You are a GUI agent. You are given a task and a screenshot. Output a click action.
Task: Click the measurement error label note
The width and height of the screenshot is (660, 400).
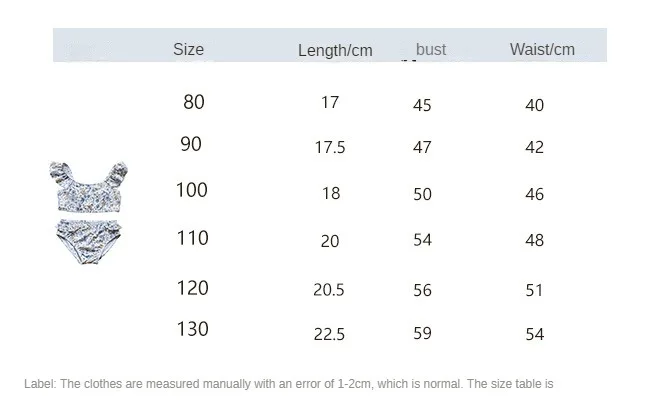(289, 383)
